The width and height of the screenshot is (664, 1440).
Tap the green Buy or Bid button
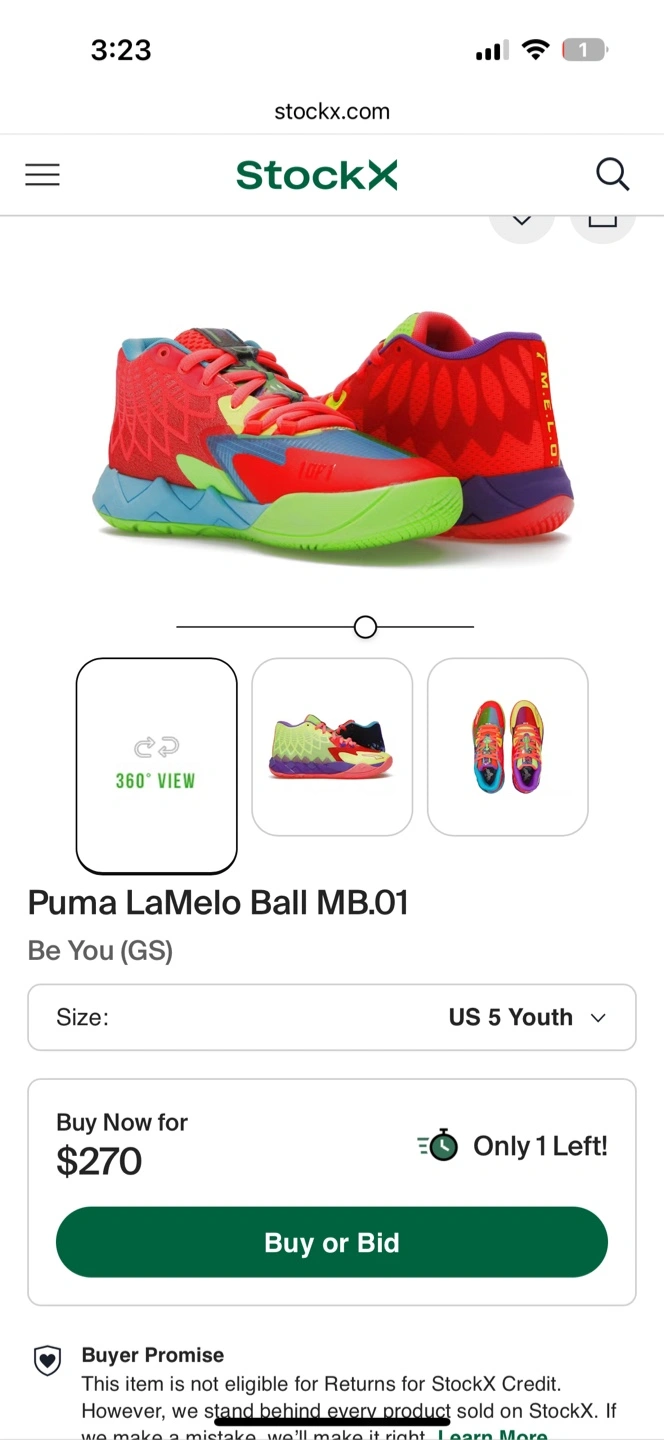pos(332,1242)
